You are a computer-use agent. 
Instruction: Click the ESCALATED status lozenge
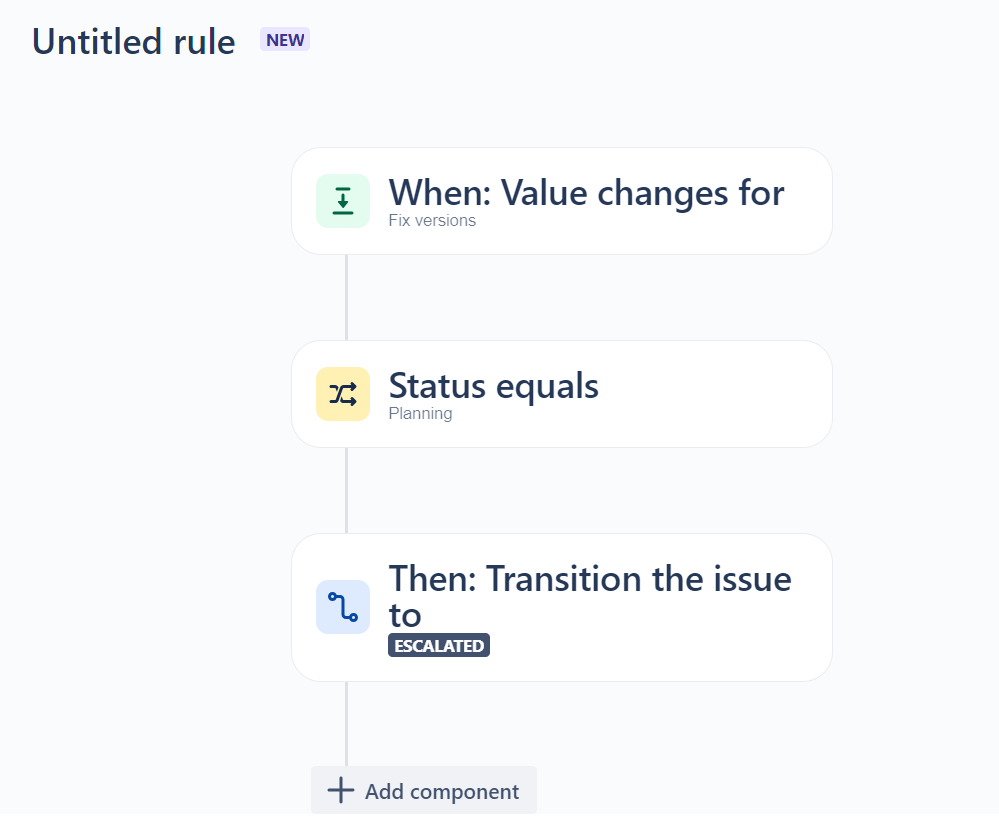(438, 645)
